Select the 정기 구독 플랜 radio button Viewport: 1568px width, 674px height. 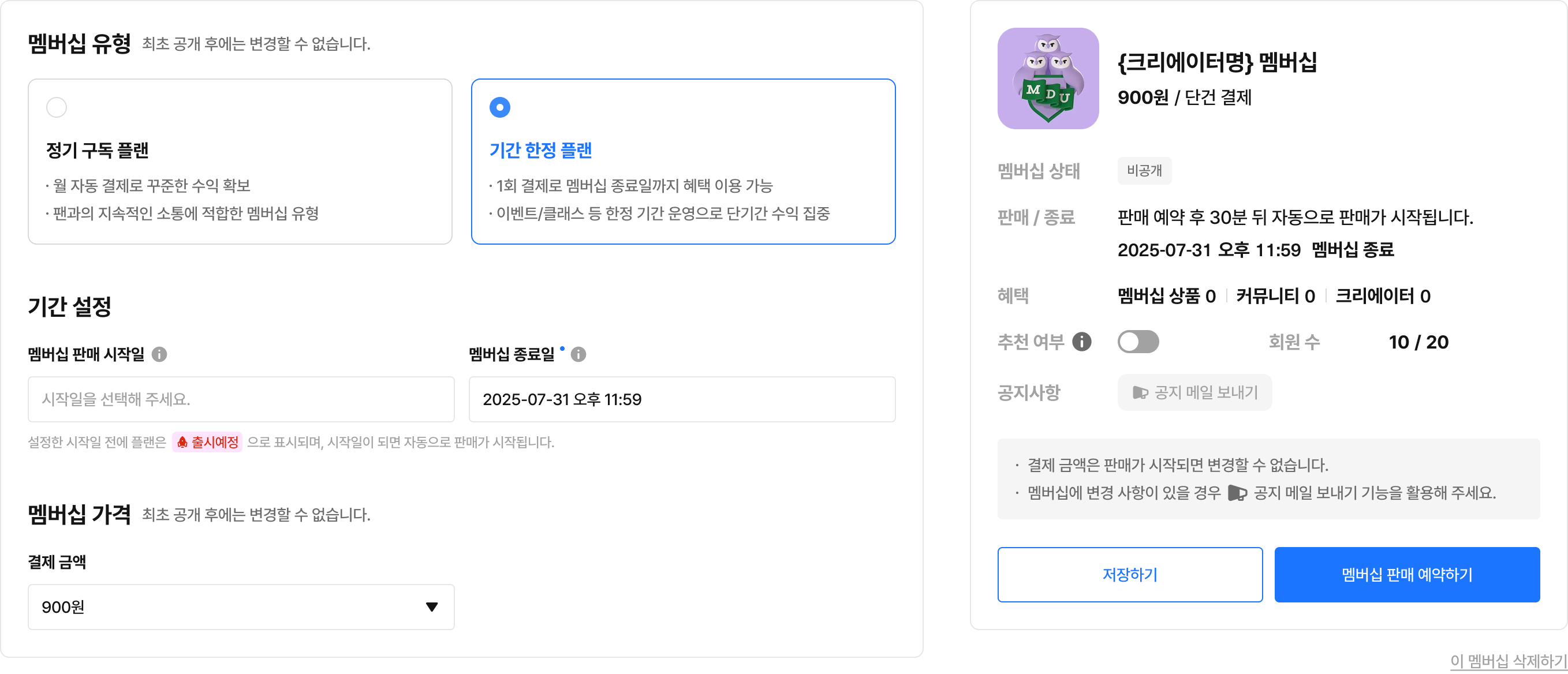pos(57,108)
